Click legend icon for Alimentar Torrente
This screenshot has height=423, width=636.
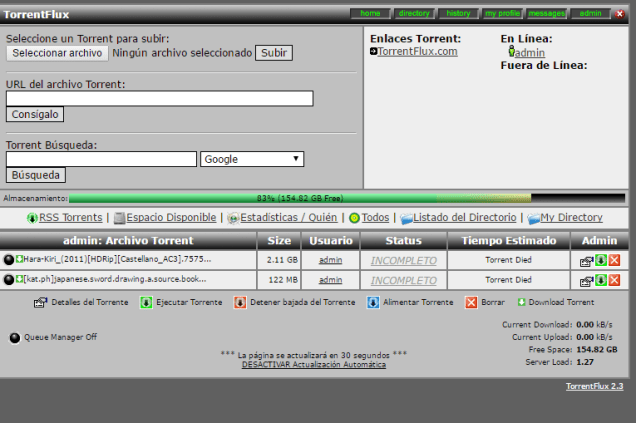(373, 303)
